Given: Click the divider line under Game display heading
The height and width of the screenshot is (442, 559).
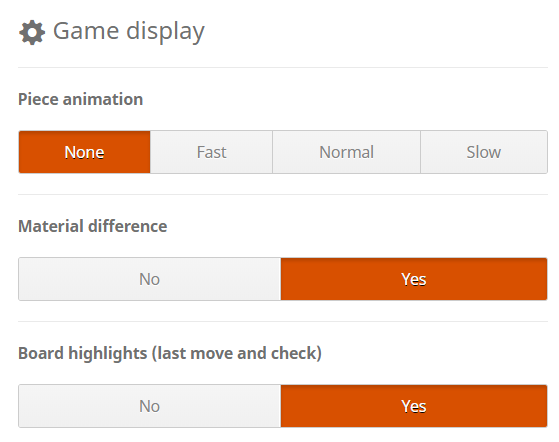Looking at the screenshot, I should click(x=283, y=67).
